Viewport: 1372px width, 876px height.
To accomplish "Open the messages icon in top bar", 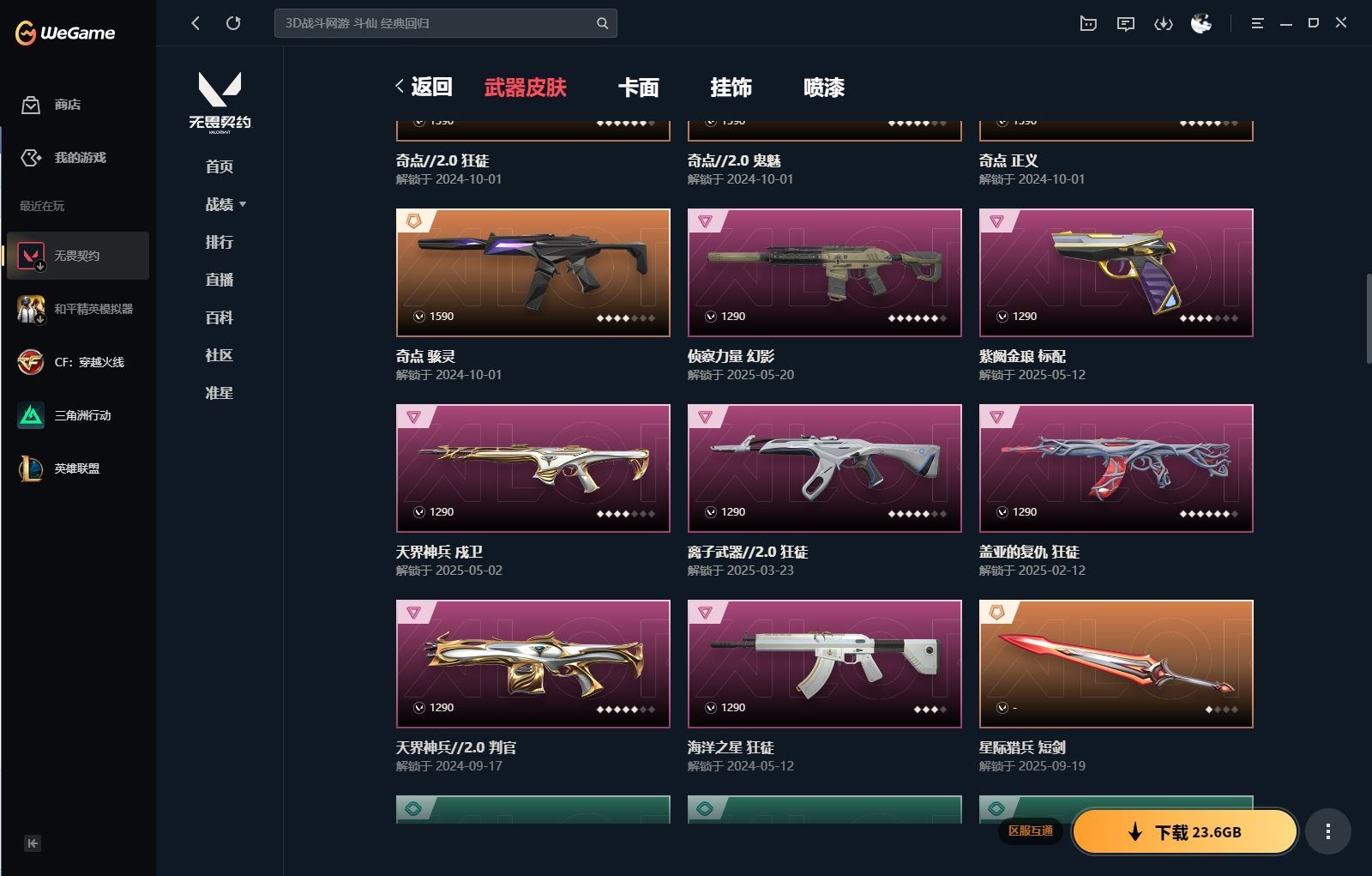I will [x=1126, y=23].
